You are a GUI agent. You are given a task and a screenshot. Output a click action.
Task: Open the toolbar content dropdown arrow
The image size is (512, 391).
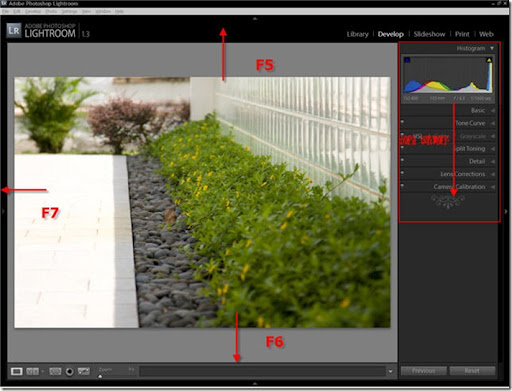click(390, 371)
